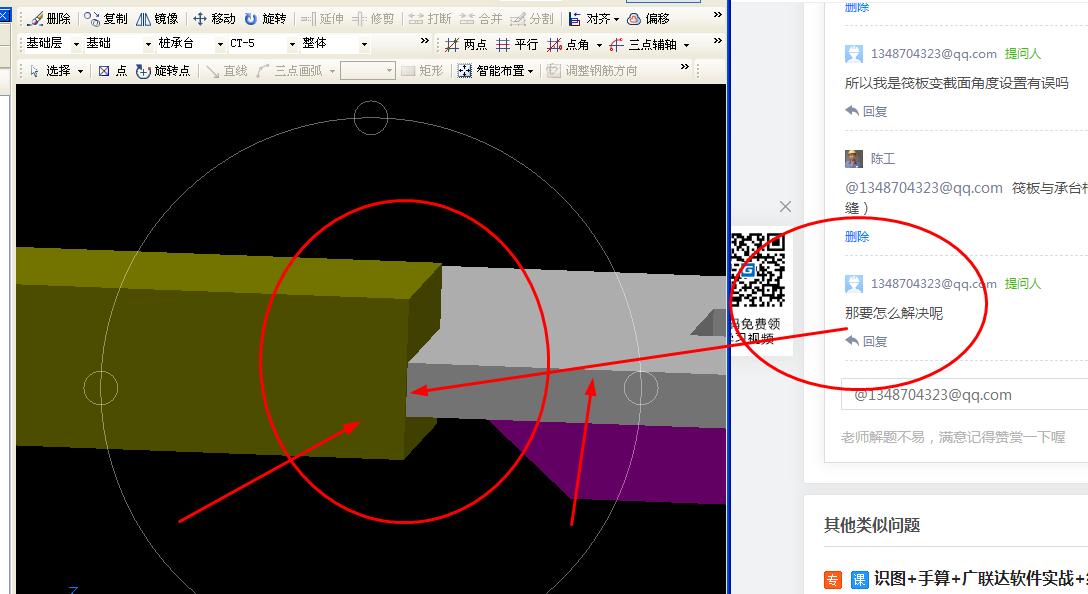This screenshot has height=594, width=1088.
Task: Click in the @1348704323@qq.com reply field
Action: pyautogui.click(x=964, y=395)
